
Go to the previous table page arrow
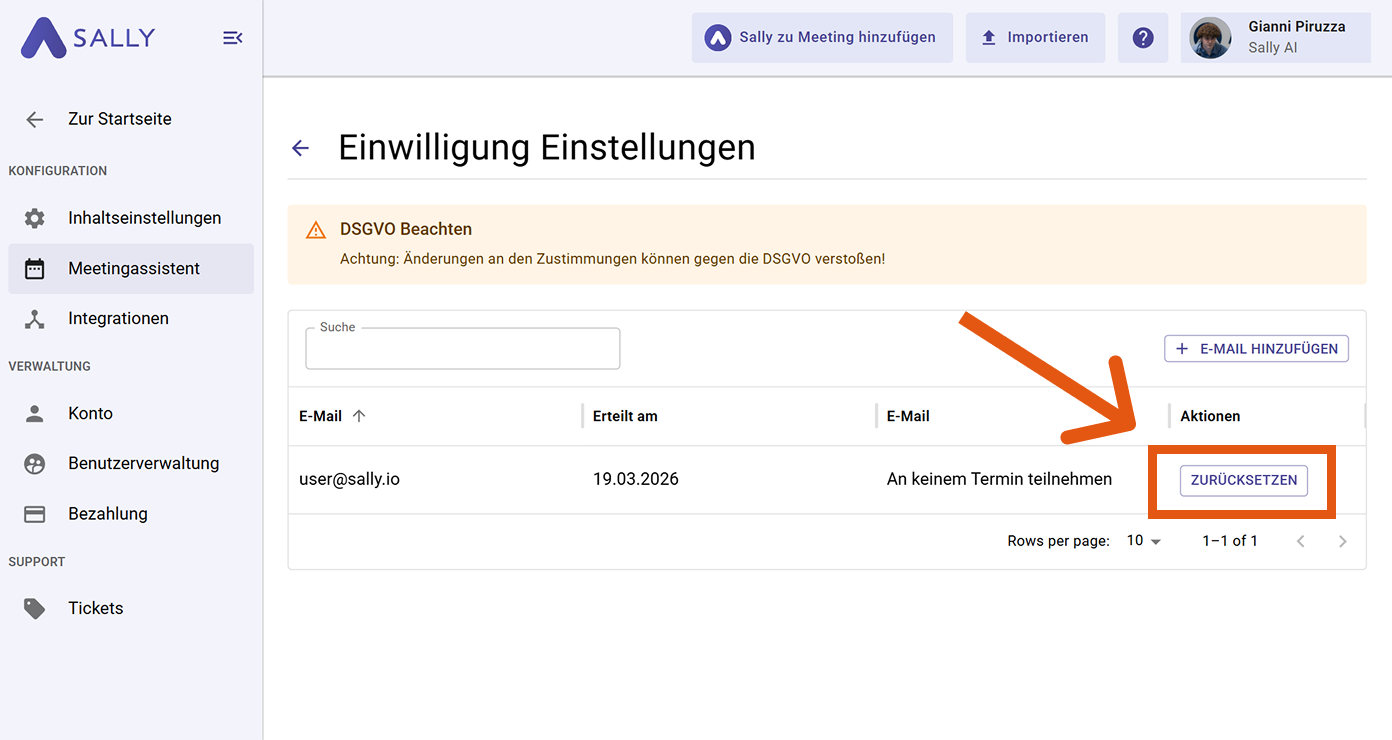pos(1300,541)
